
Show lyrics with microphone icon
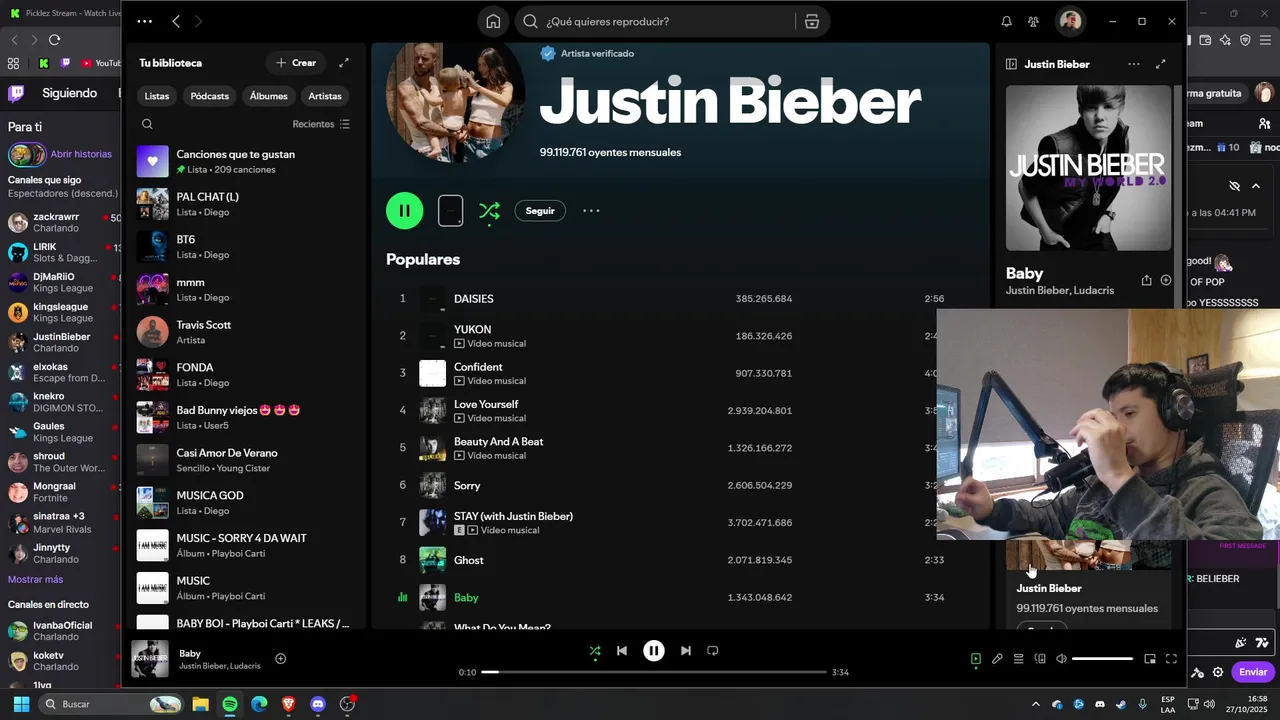coord(997,659)
